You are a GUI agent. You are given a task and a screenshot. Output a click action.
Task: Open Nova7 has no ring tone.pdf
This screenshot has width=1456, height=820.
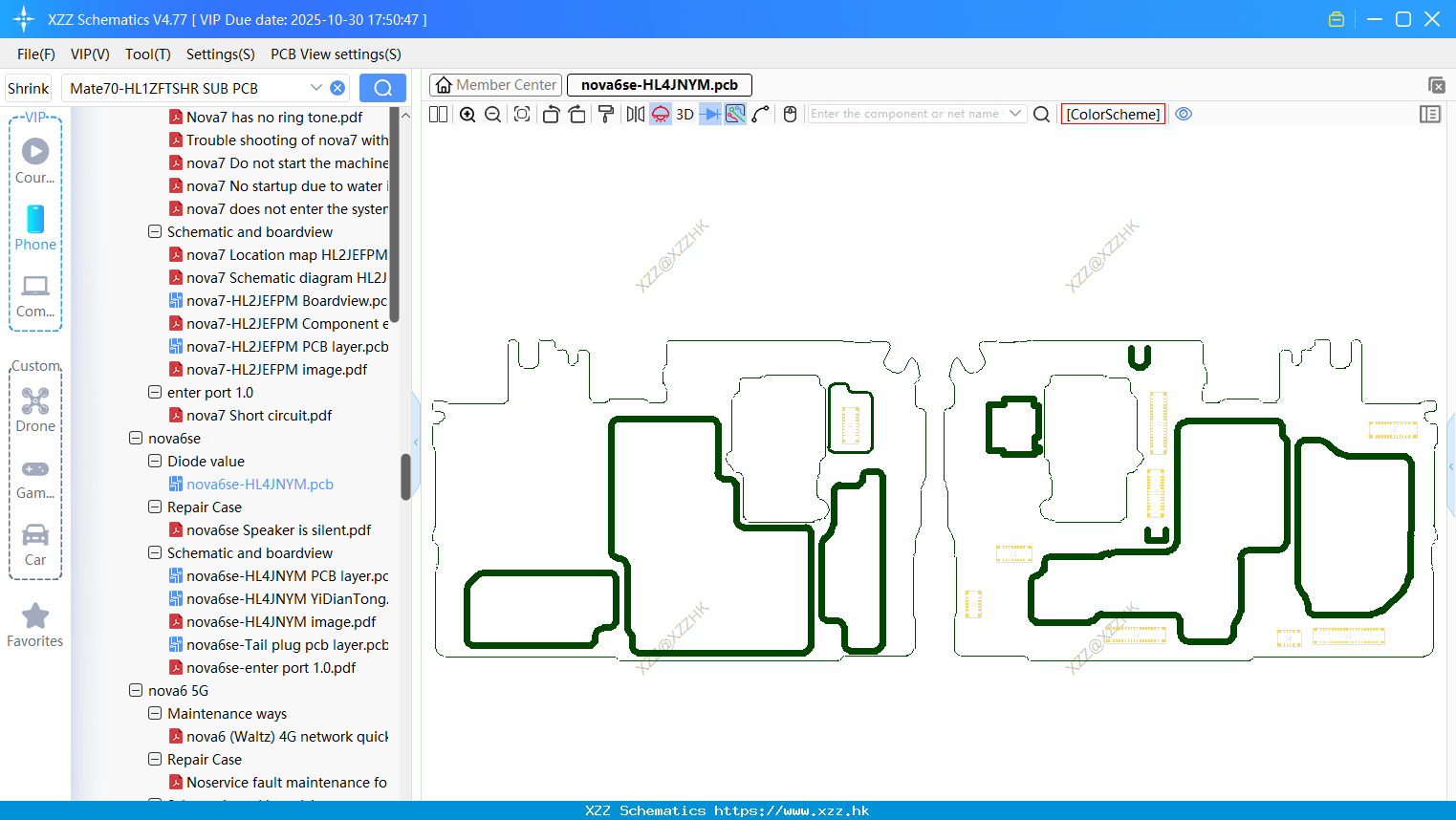274,118
